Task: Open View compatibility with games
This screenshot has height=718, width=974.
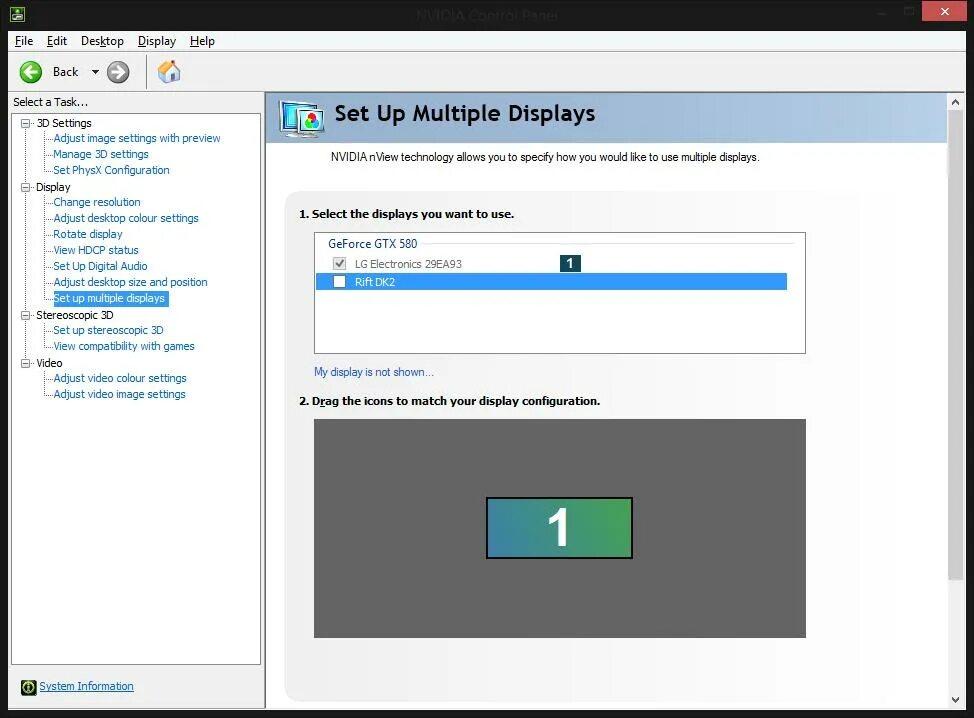Action: 124,346
